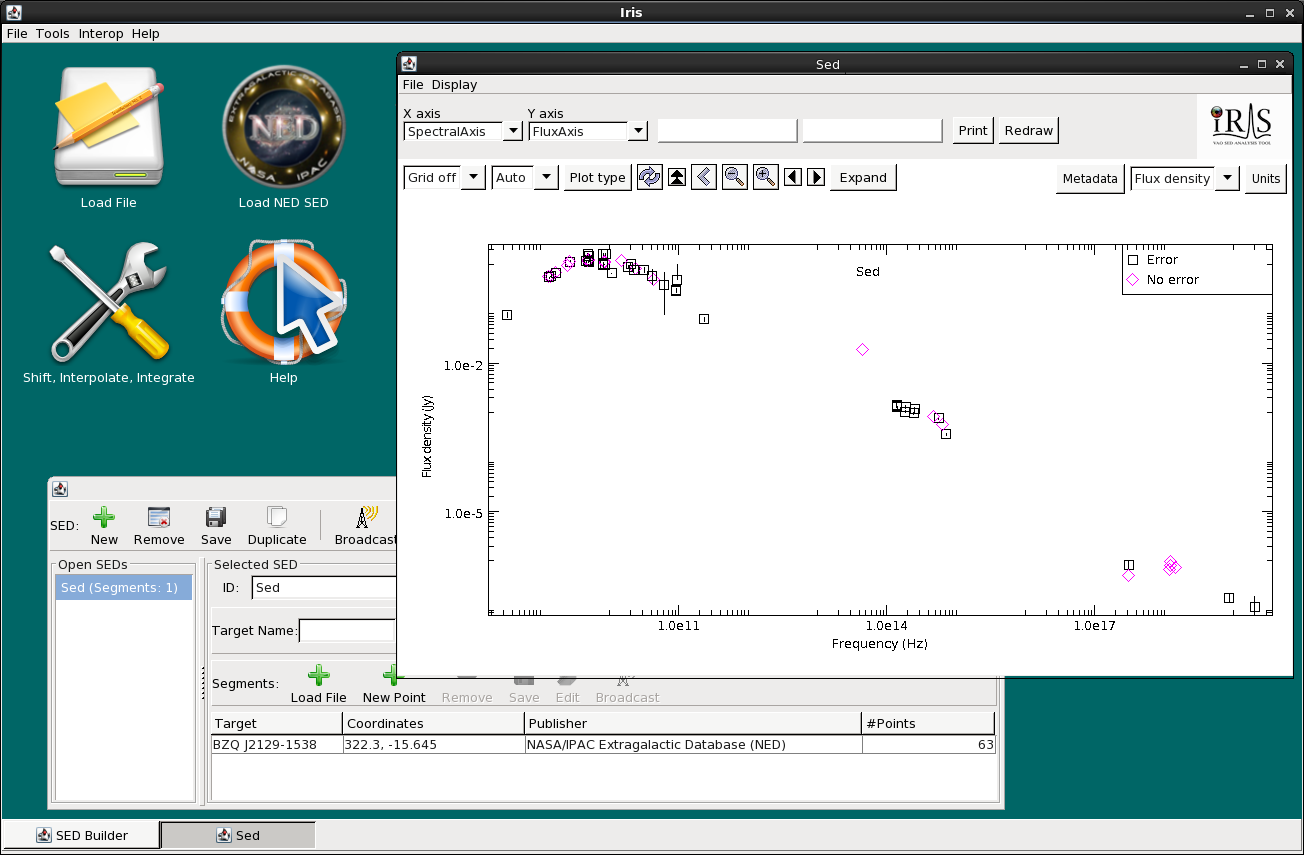
Task: Open the Help menu in menubar
Action: (146, 34)
